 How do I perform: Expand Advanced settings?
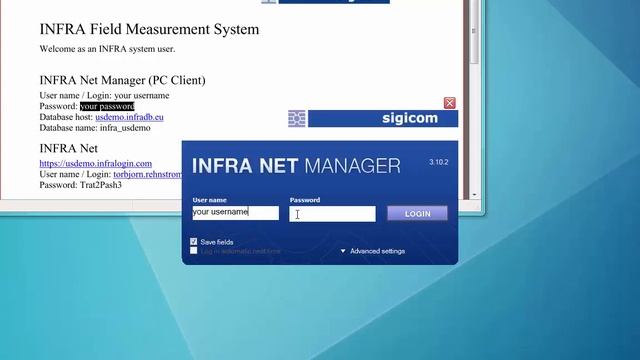tap(373, 251)
